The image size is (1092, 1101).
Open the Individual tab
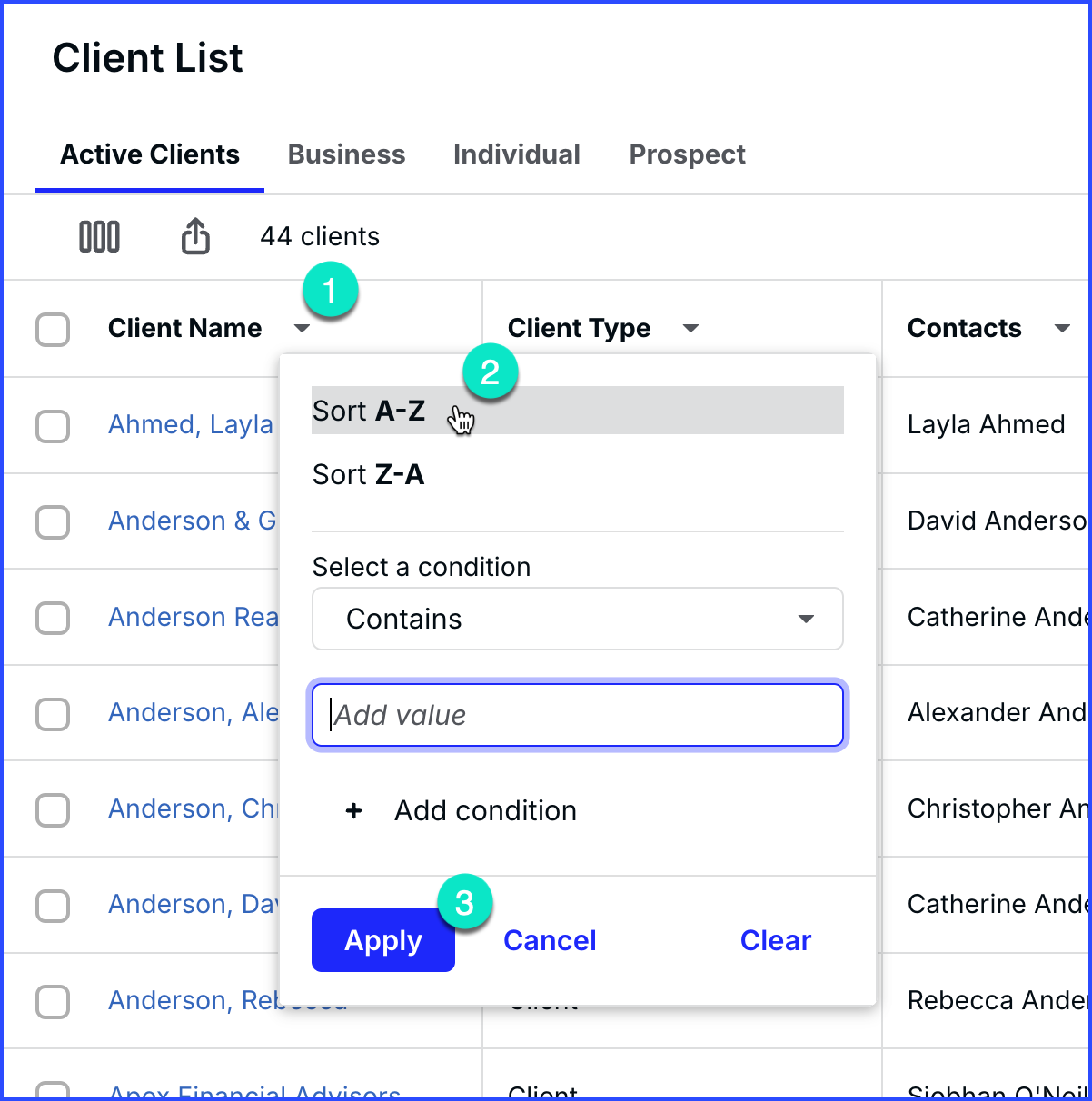(x=516, y=154)
